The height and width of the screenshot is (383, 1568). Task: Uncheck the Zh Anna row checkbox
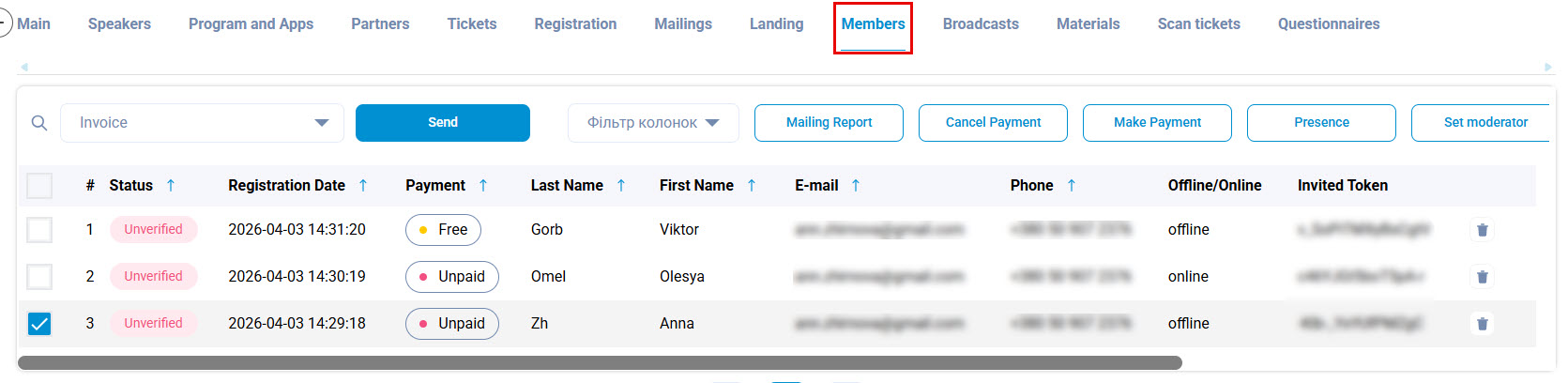point(39,324)
